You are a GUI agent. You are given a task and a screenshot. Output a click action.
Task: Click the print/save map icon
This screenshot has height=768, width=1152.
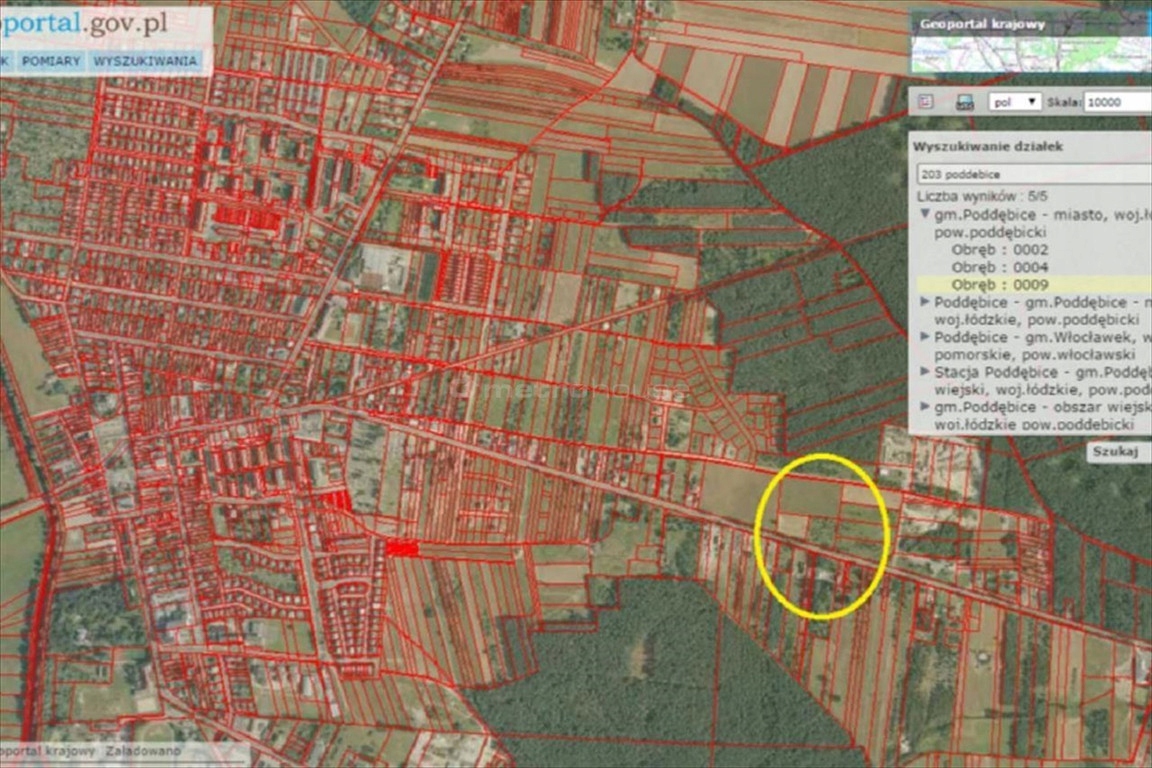[965, 102]
